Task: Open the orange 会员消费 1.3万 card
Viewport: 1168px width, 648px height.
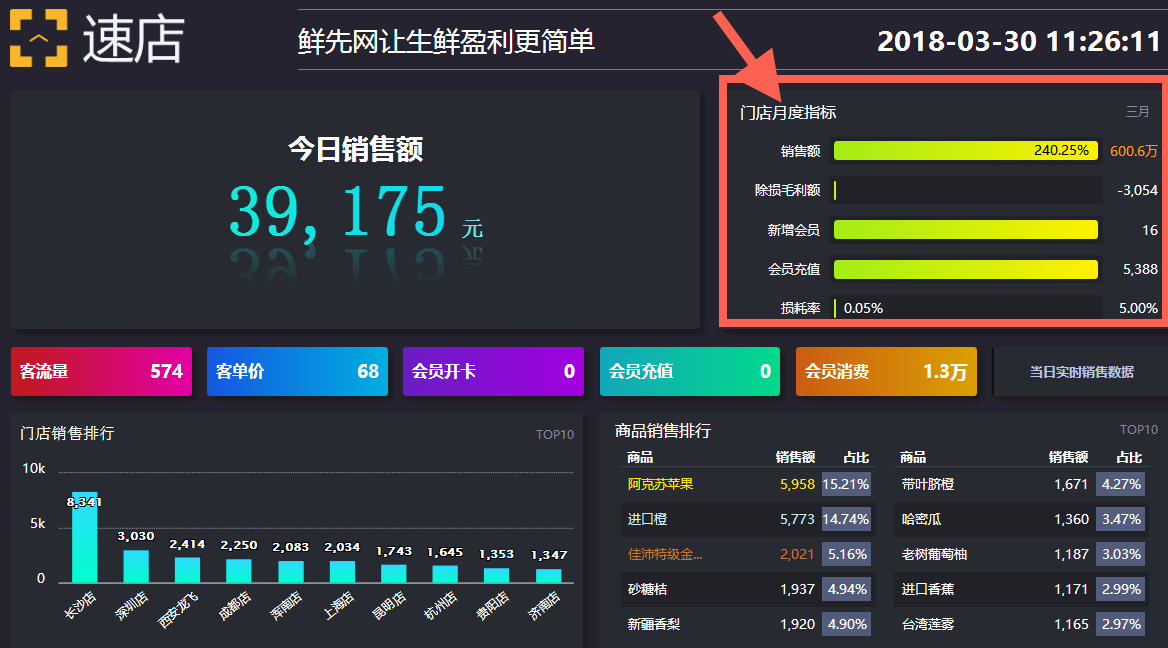Action: pos(886,372)
